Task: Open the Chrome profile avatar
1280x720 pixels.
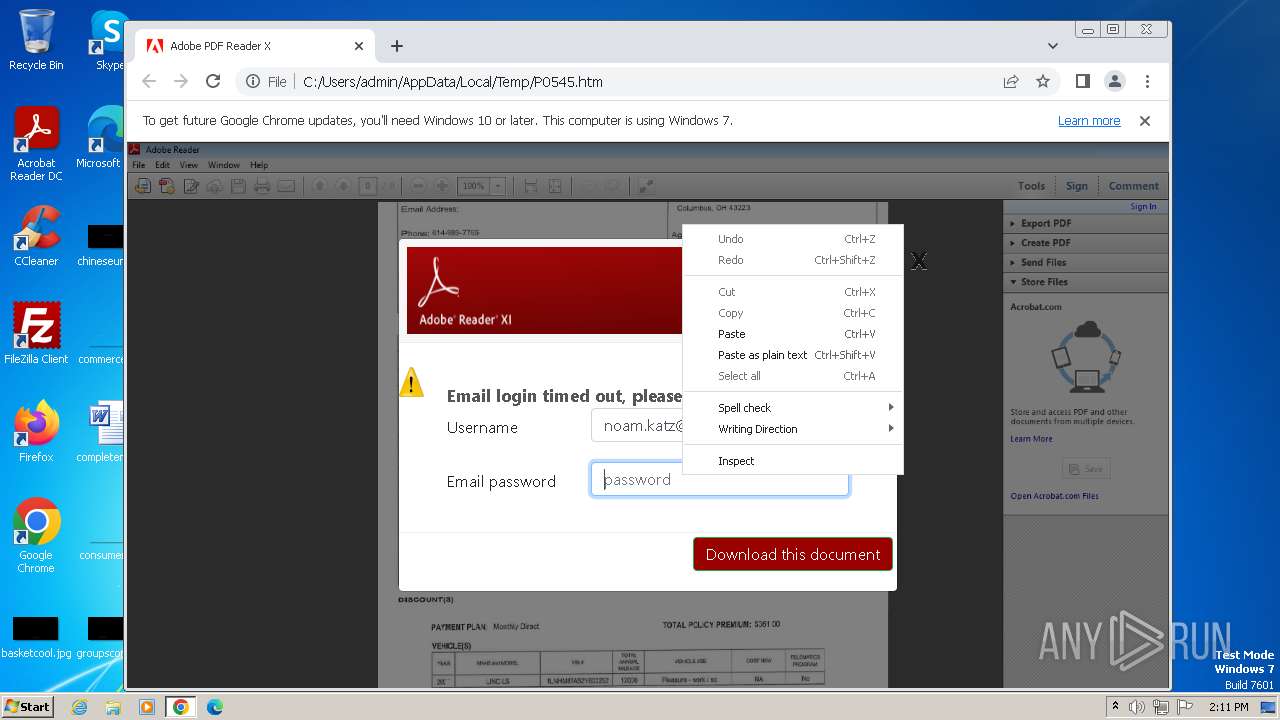Action: [x=1115, y=82]
